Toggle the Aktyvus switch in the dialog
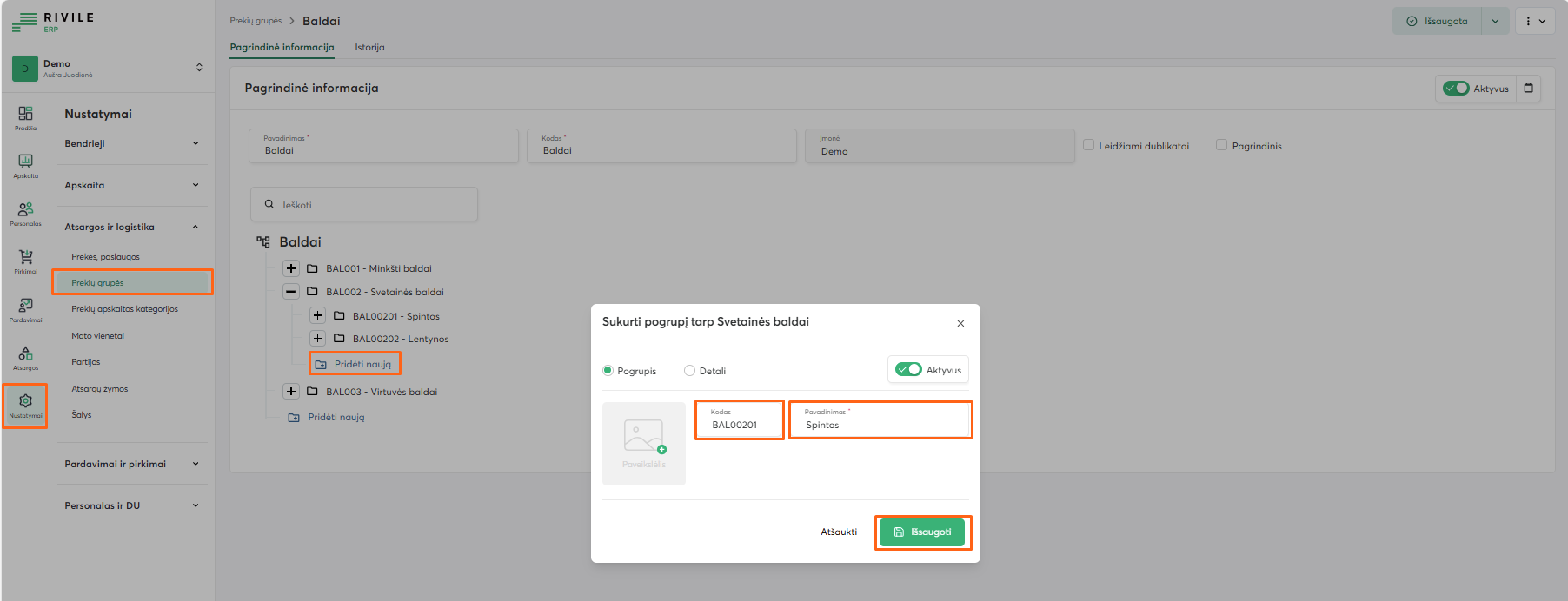 coord(908,370)
